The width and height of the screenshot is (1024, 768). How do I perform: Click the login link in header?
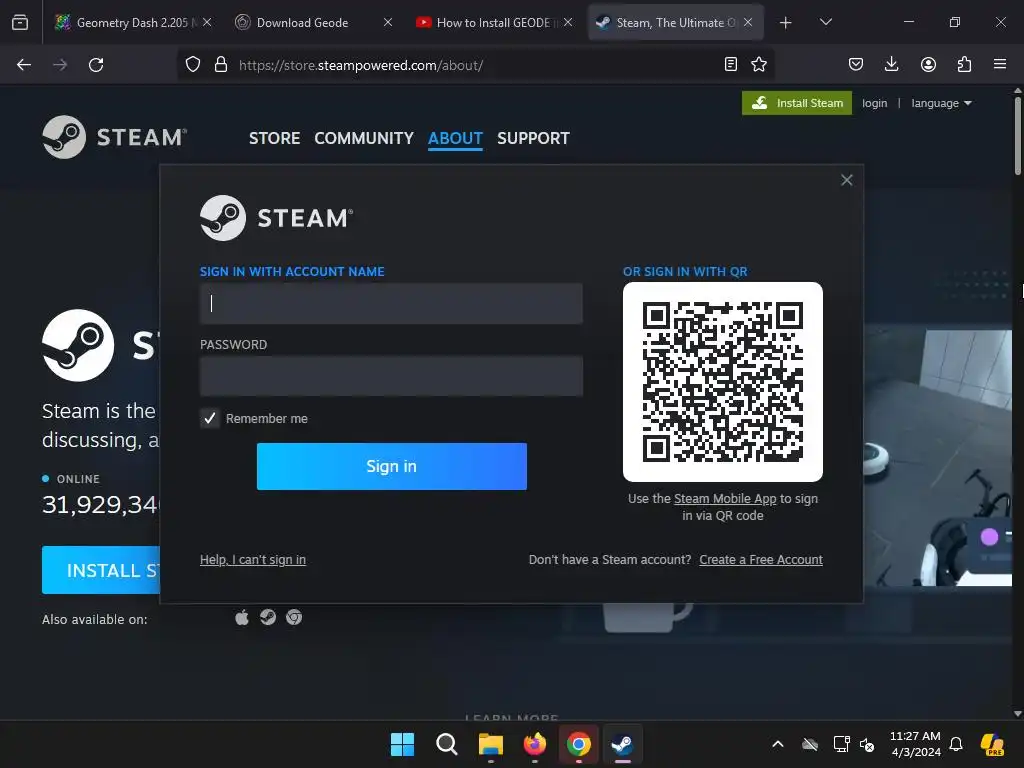[874, 103]
